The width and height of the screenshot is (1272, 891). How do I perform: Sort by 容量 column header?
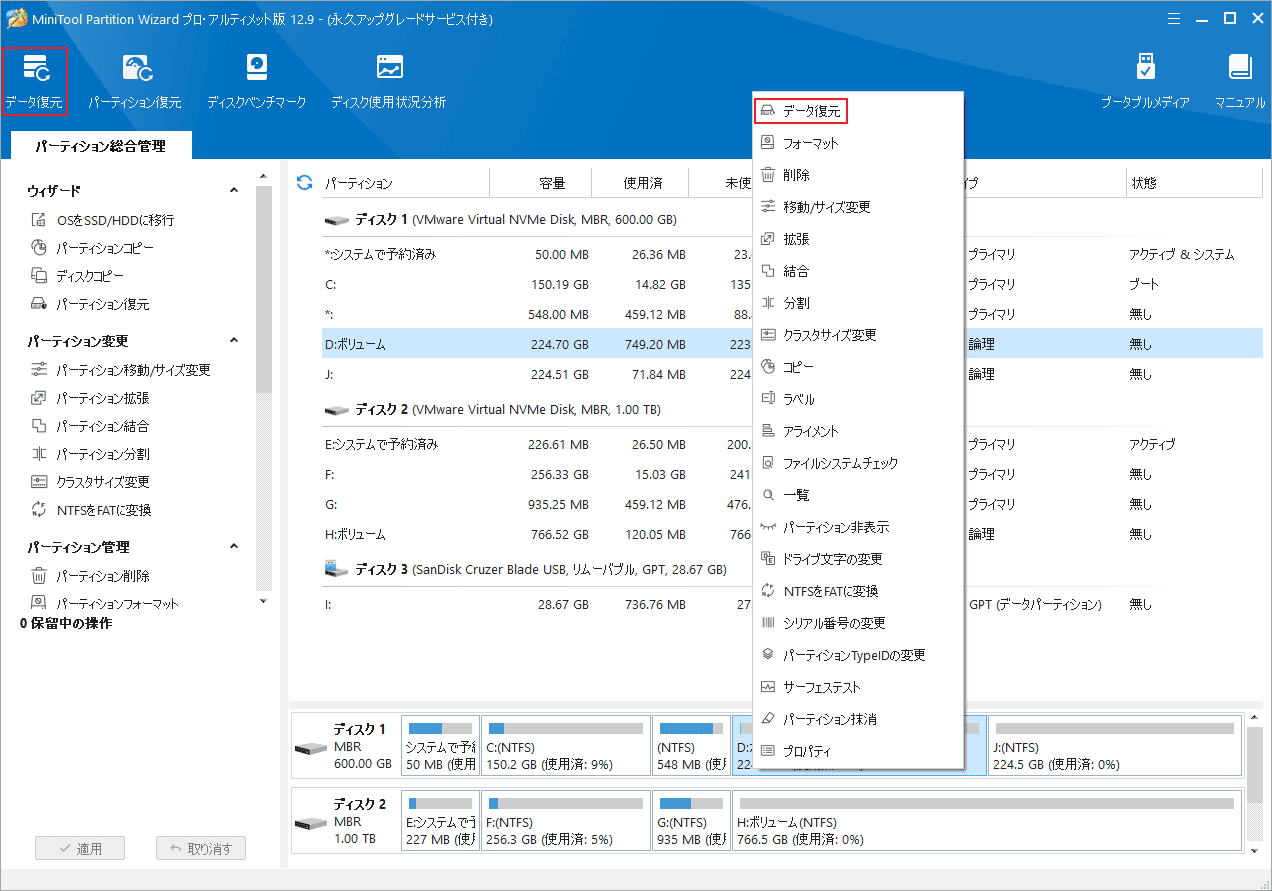tap(541, 183)
